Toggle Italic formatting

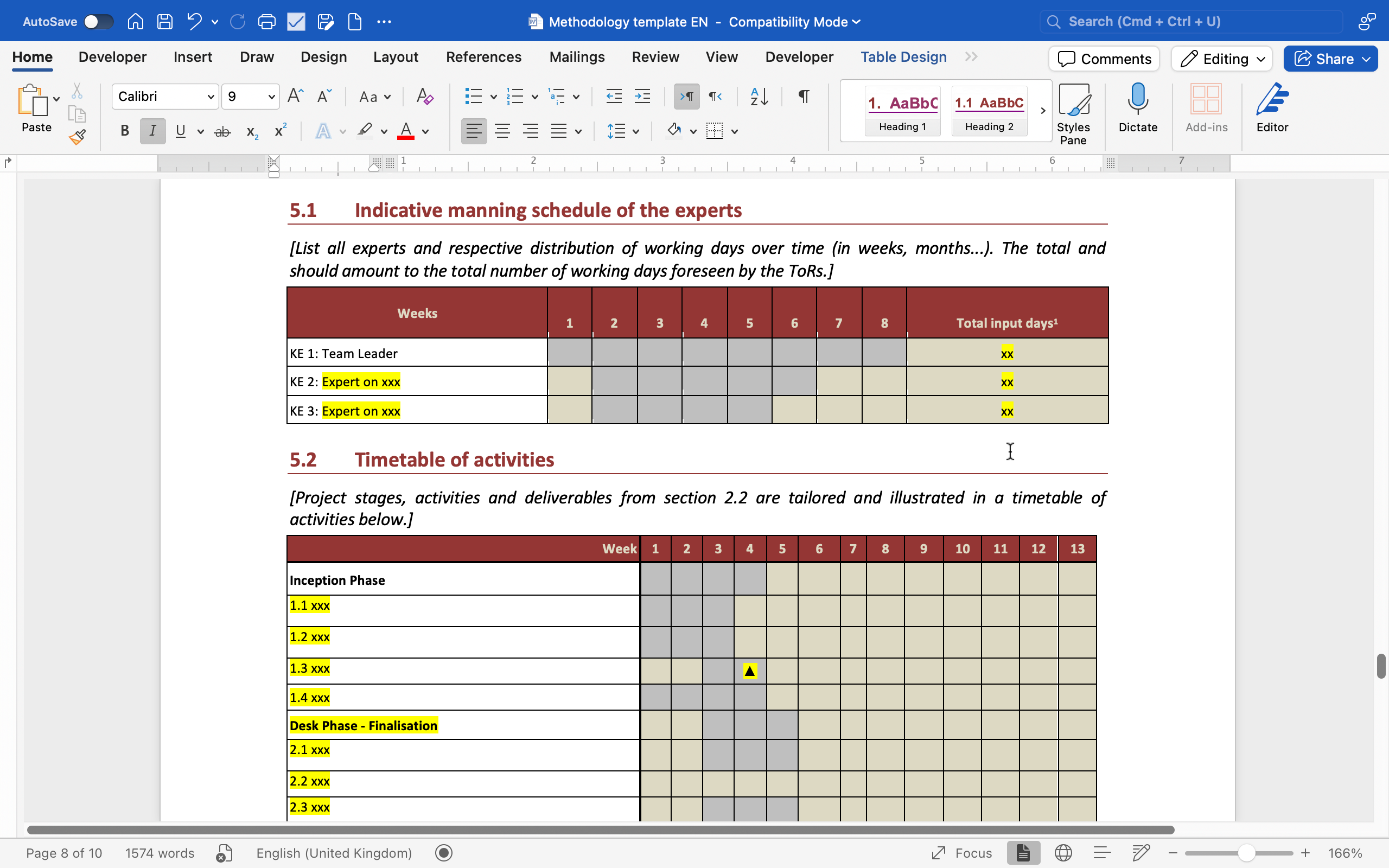click(152, 131)
